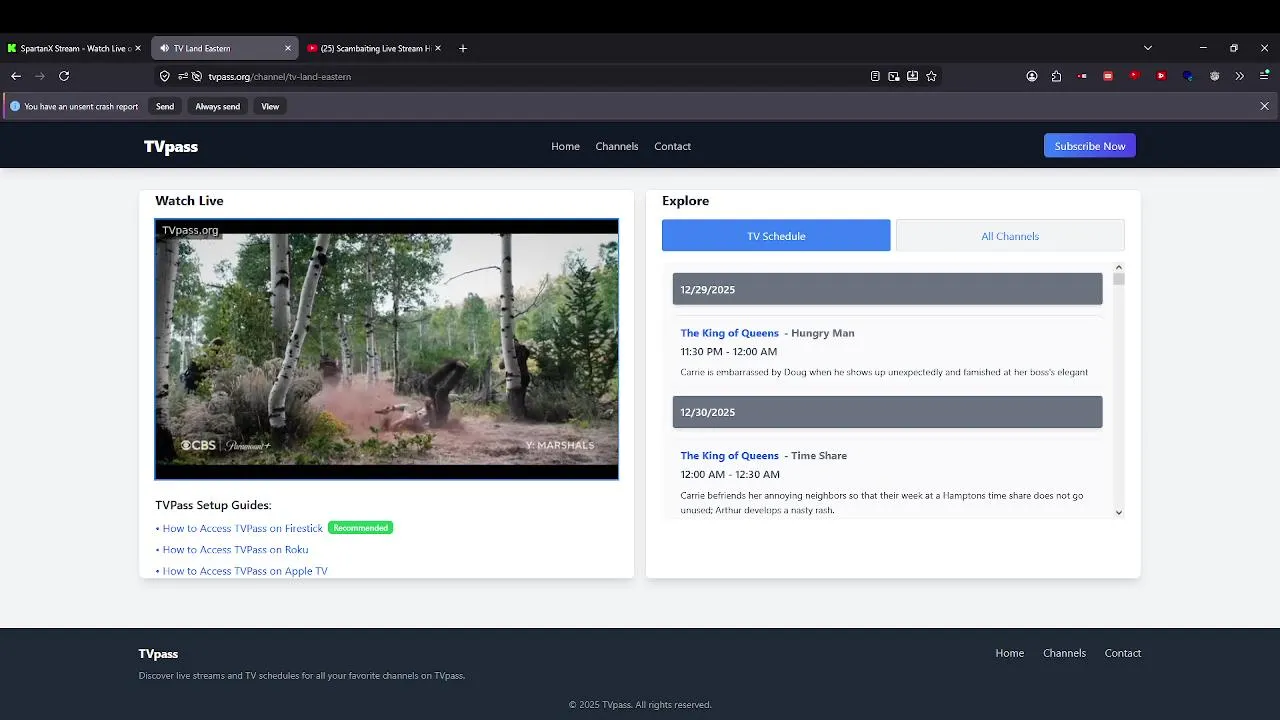This screenshot has height=720, width=1280.
Task: Click the footer TVpass logo text
Action: click(158, 654)
